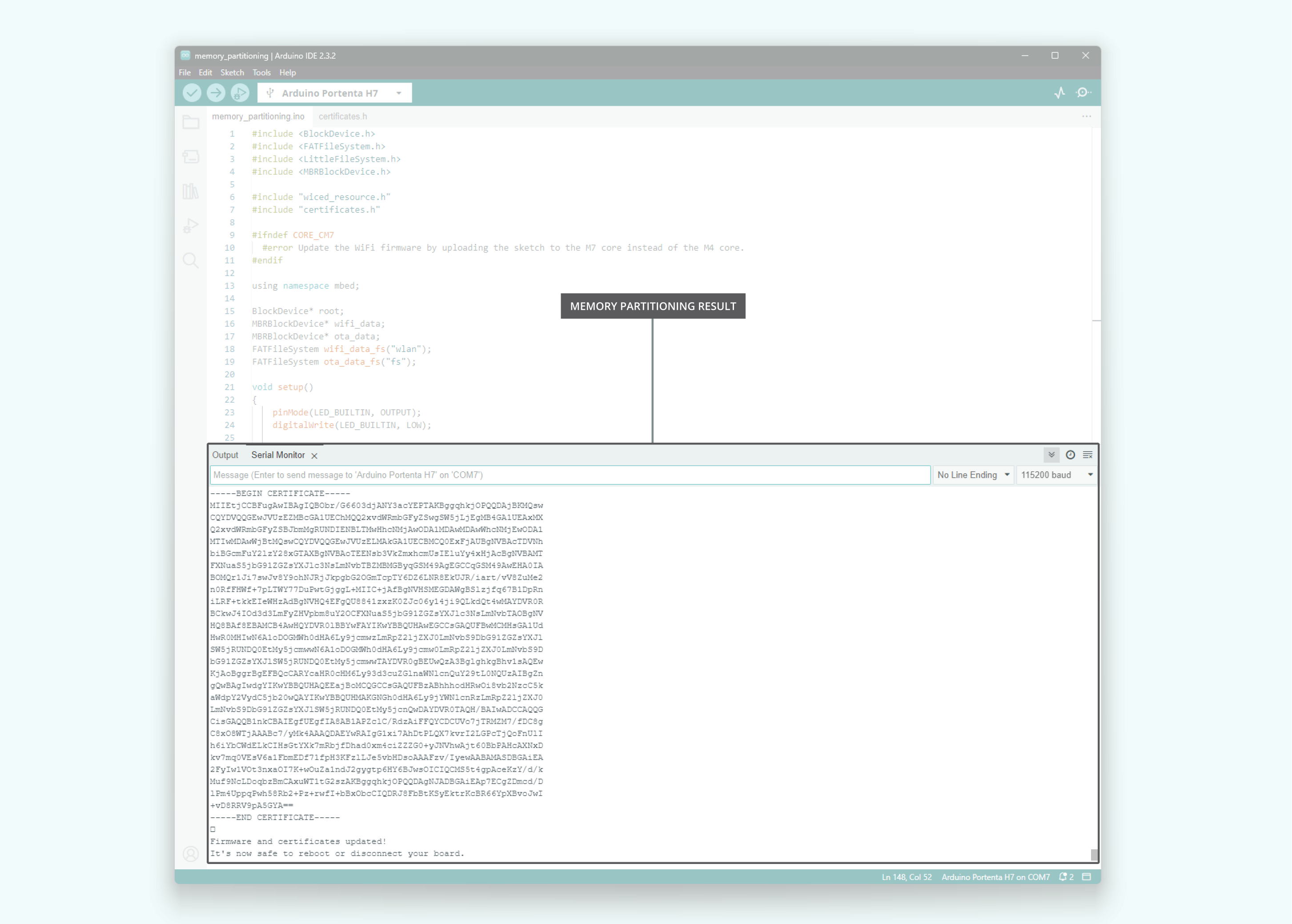This screenshot has width=1292, height=924.
Task: Open the Sketchbook folder sidebar icon
Action: click(191, 122)
